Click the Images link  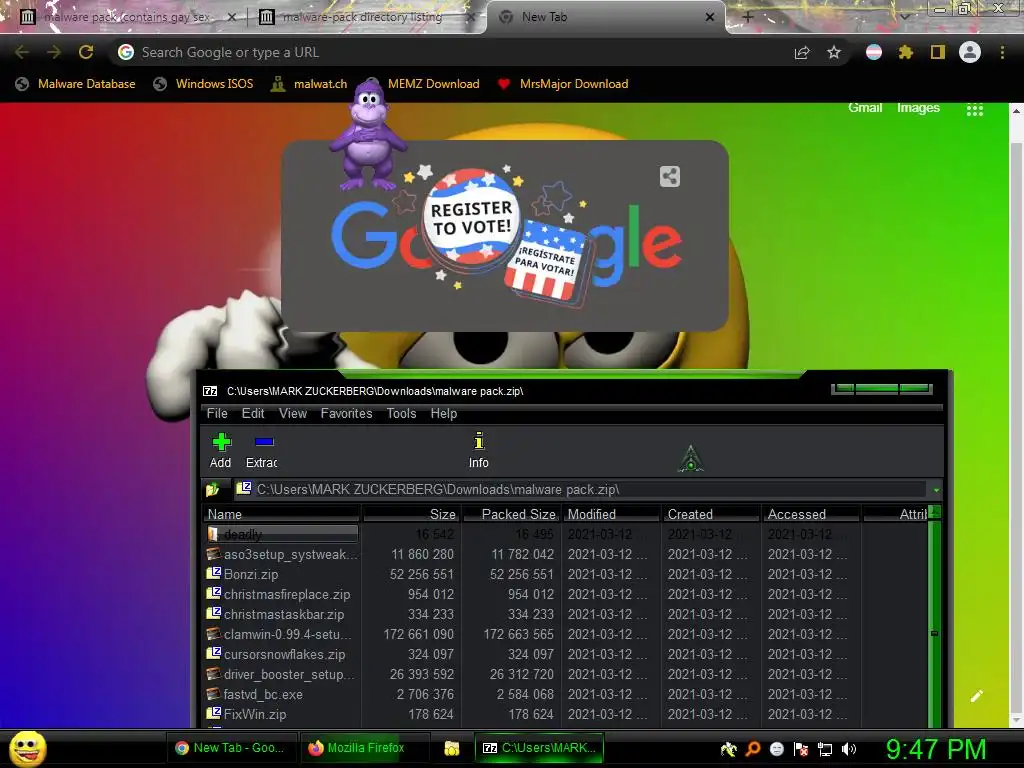(918, 108)
